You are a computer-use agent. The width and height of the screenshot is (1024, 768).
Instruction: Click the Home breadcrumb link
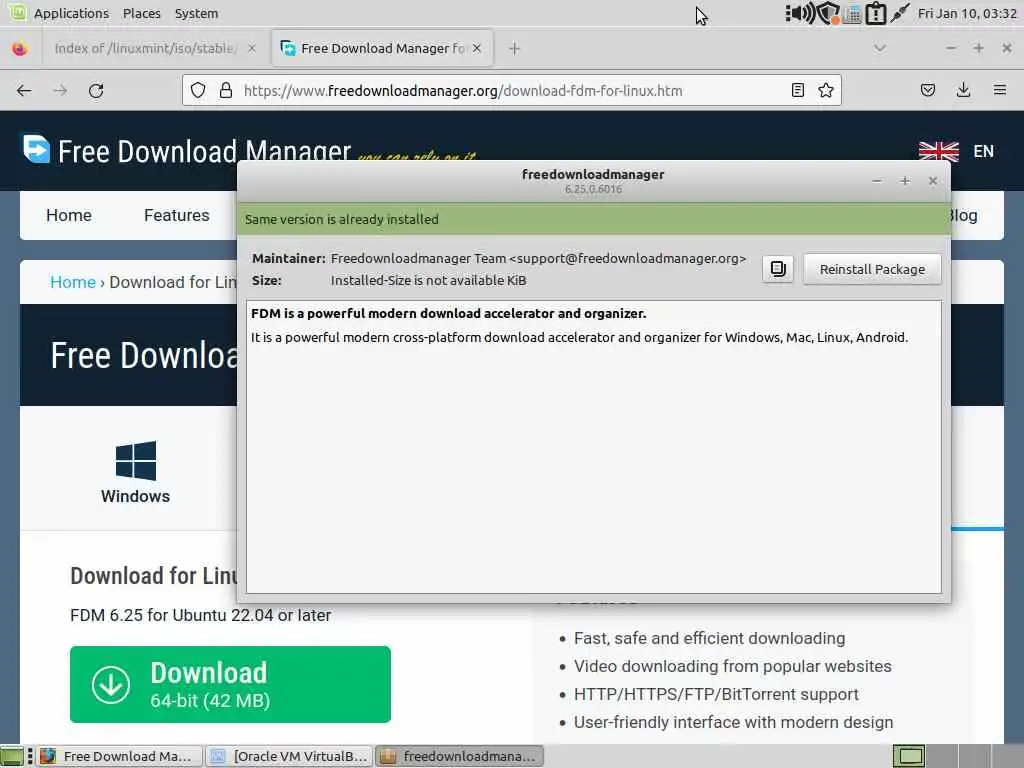coord(72,282)
